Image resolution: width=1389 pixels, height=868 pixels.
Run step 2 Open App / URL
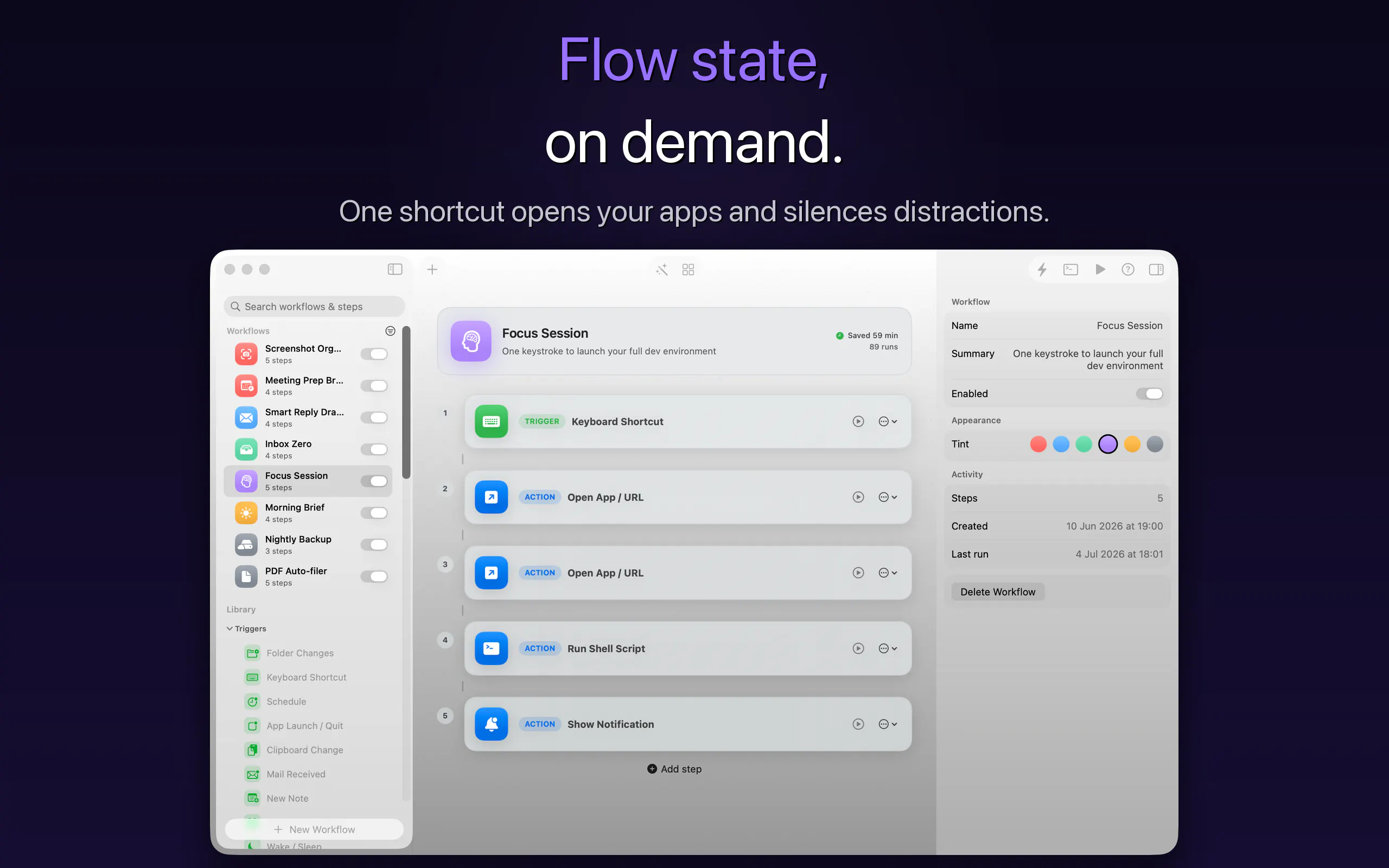pos(858,497)
